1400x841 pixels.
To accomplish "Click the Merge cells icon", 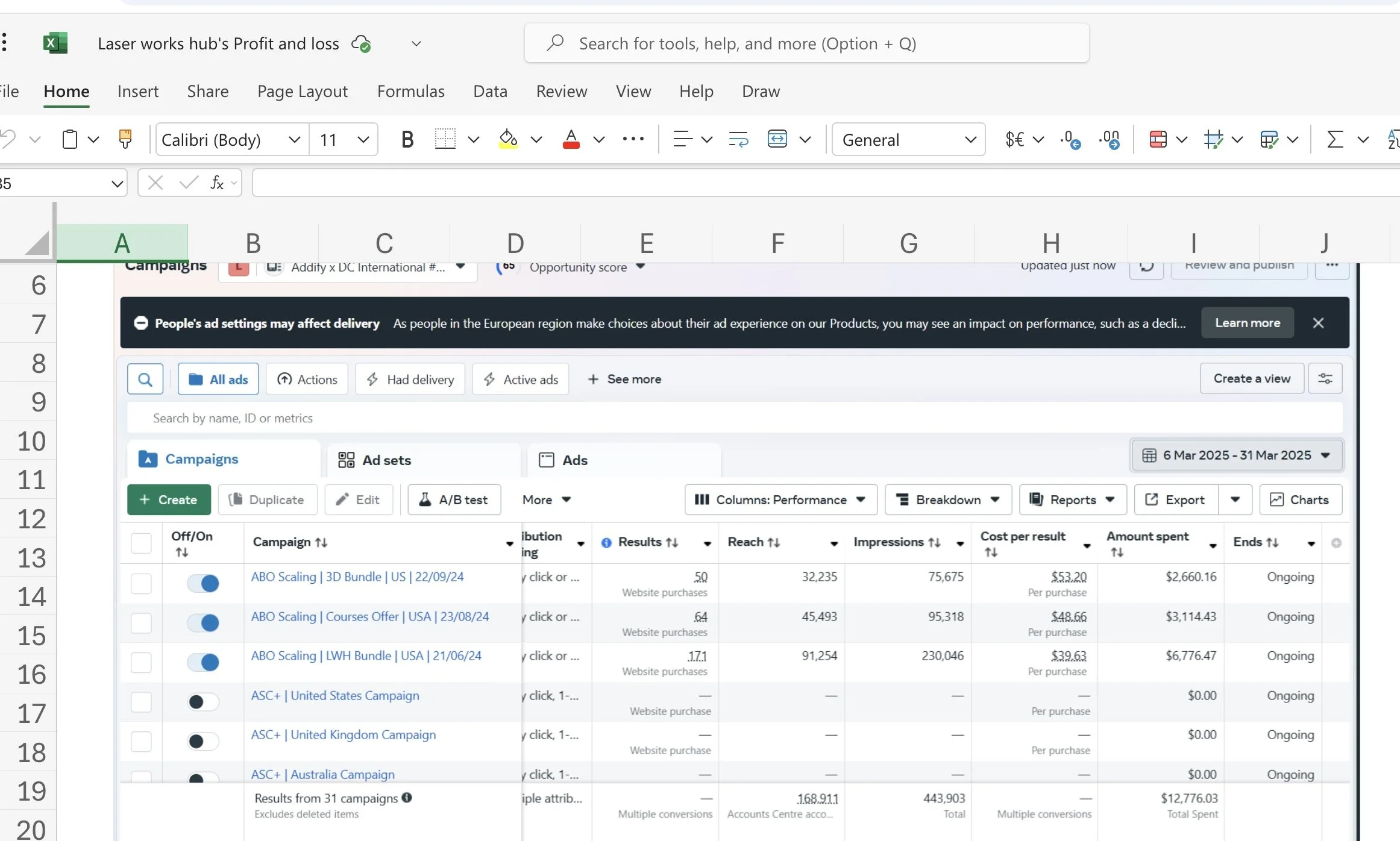I will click(777, 139).
